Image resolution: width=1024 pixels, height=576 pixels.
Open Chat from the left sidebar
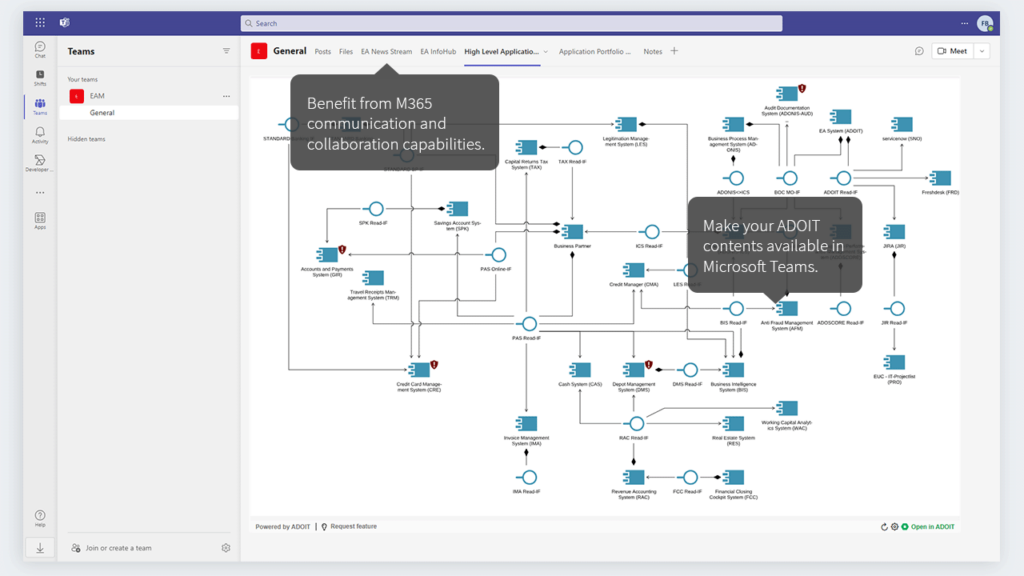coord(40,49)
